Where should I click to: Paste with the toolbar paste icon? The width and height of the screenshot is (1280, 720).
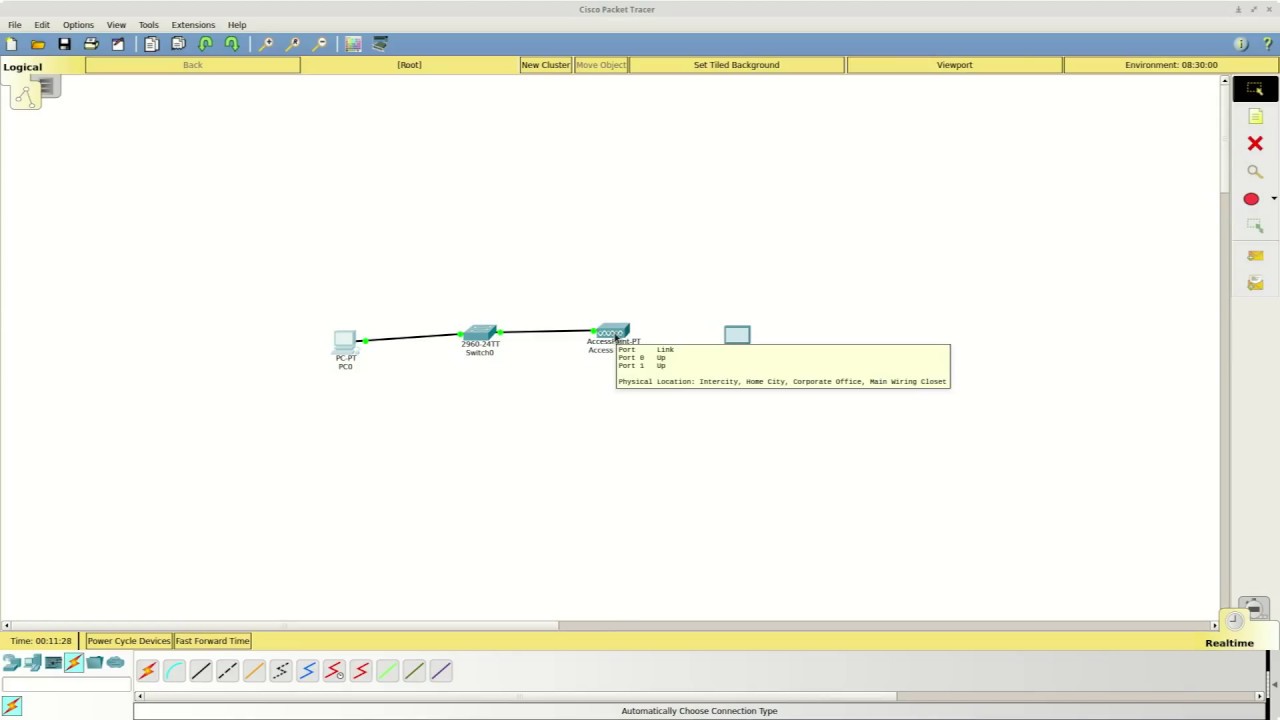pyautogui.click(x=178, y=44)
